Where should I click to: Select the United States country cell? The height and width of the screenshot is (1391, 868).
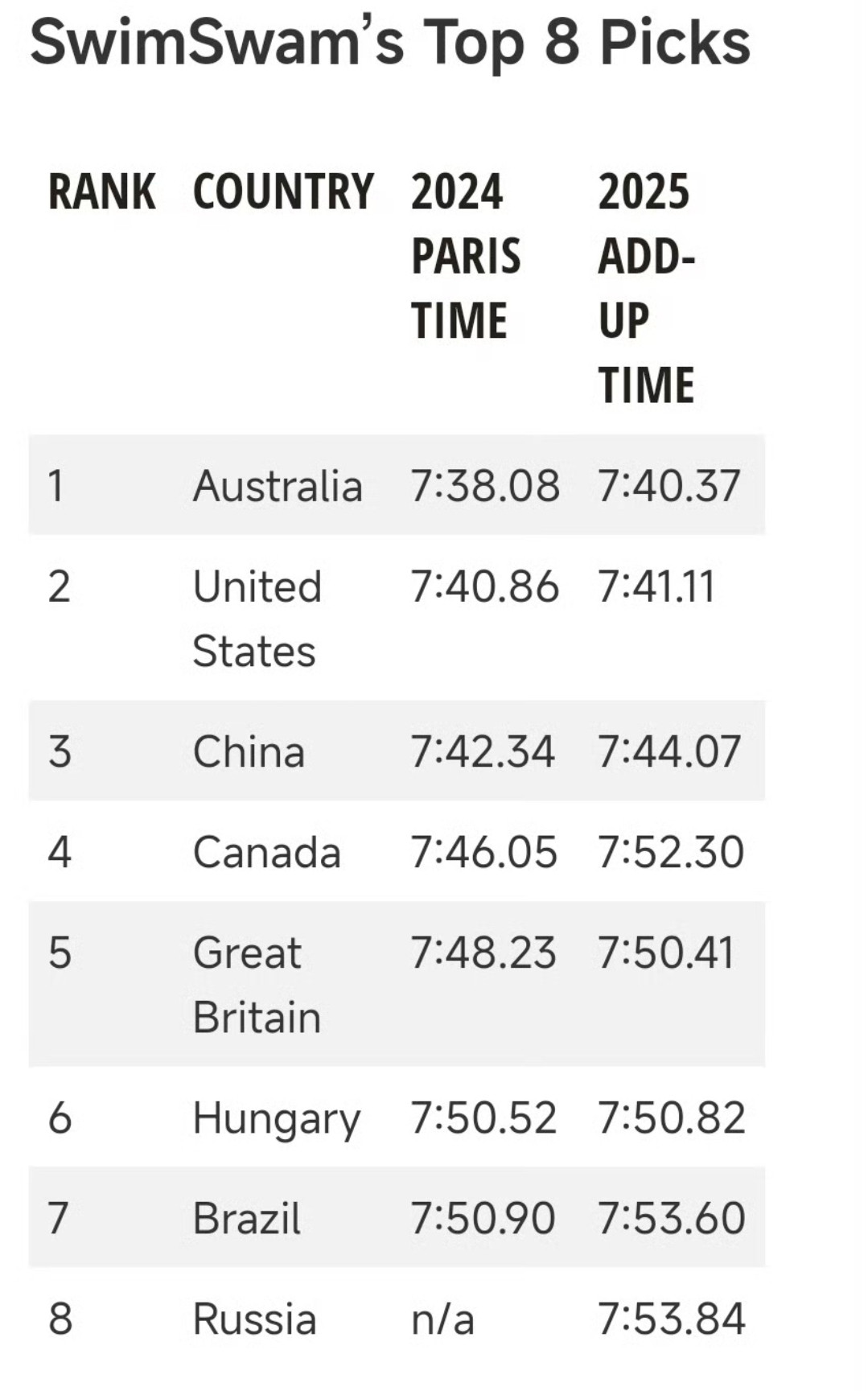(x=257, y=618)
